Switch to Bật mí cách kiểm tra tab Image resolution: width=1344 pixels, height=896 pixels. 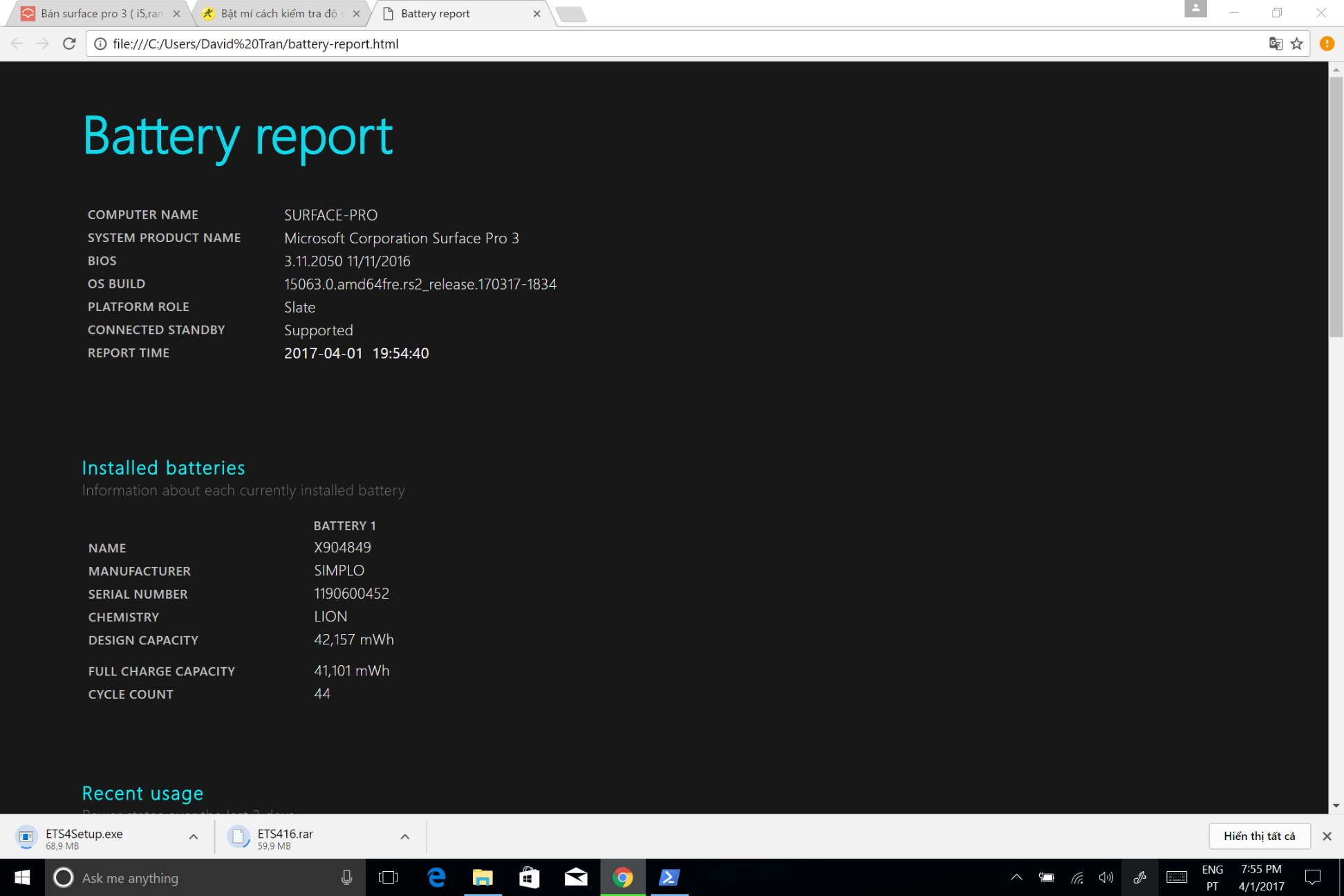tap(278, 13)
